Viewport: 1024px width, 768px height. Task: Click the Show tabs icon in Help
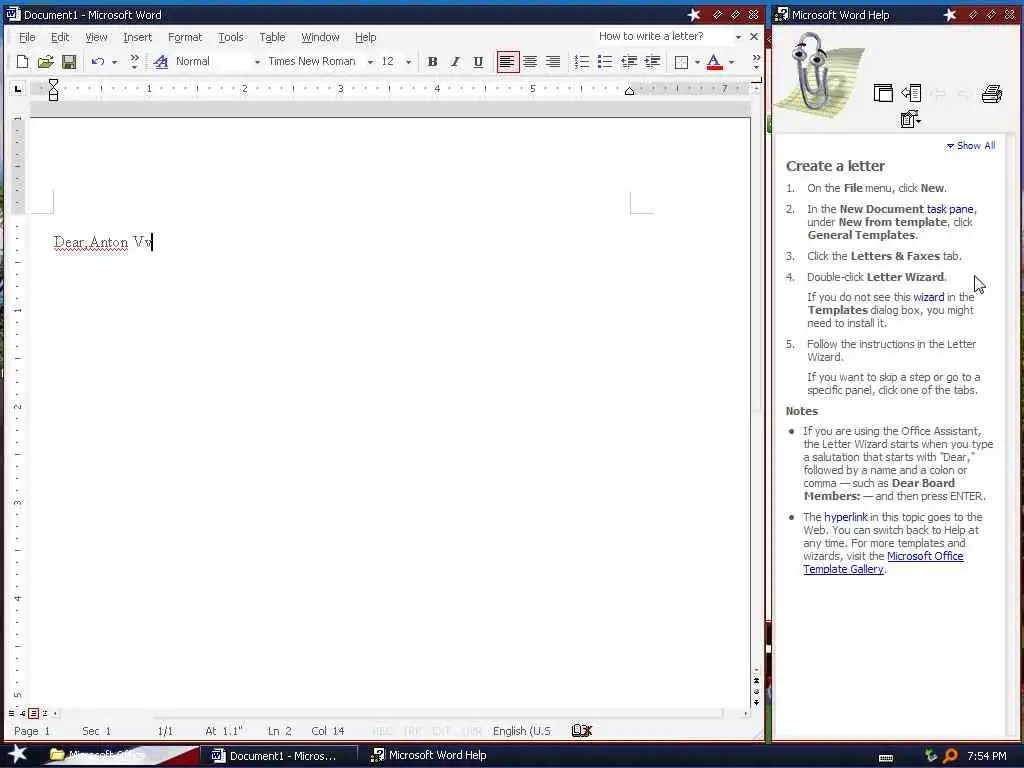(911, 93)
